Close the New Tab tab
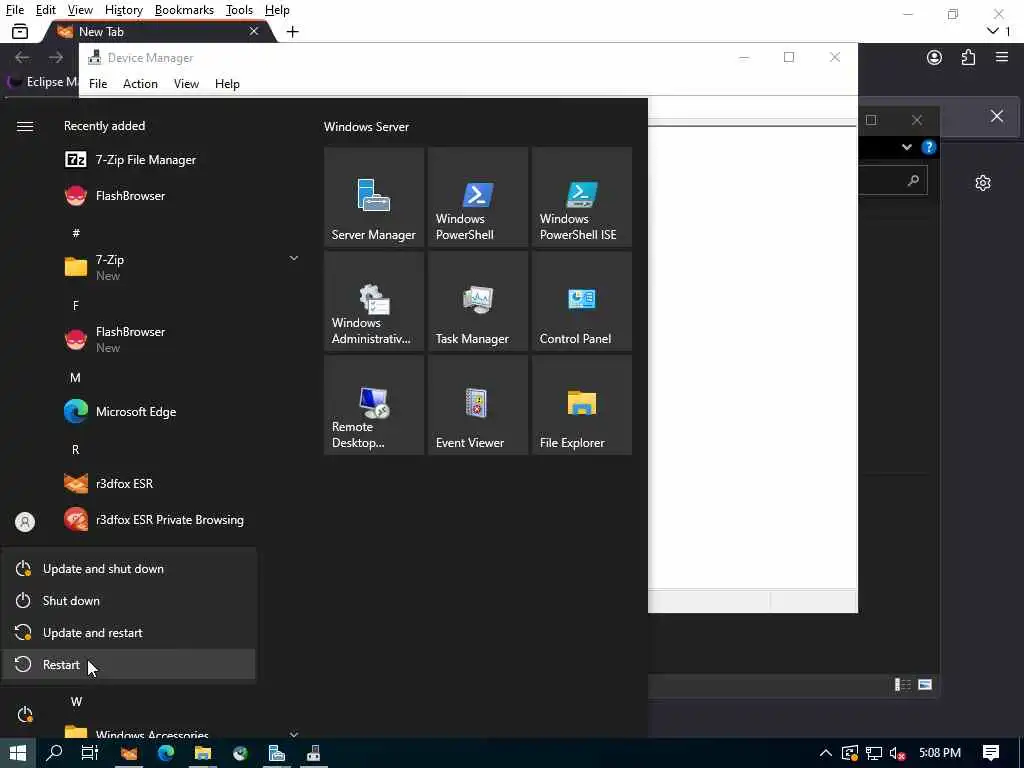This screenshot has height=768, width=1024. click(254, 31)
